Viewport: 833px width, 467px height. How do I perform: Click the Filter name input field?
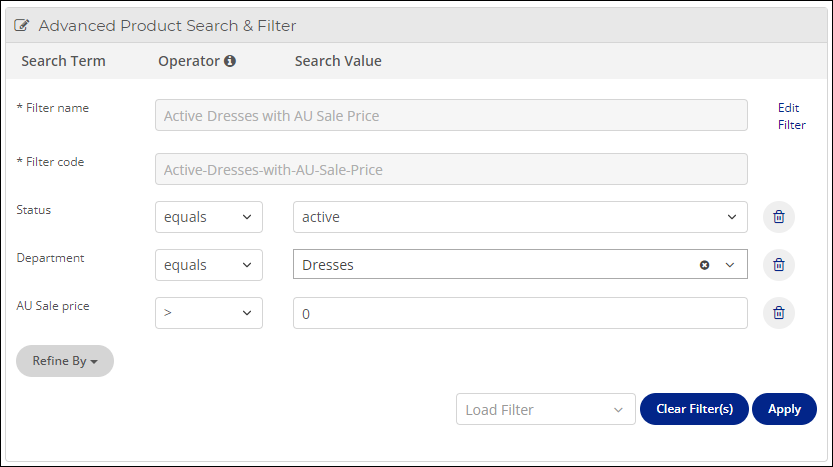click(451, 115)
